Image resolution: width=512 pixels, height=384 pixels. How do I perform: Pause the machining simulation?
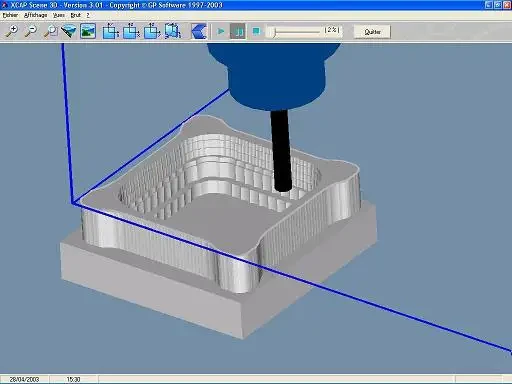click(x=238, y=31)
